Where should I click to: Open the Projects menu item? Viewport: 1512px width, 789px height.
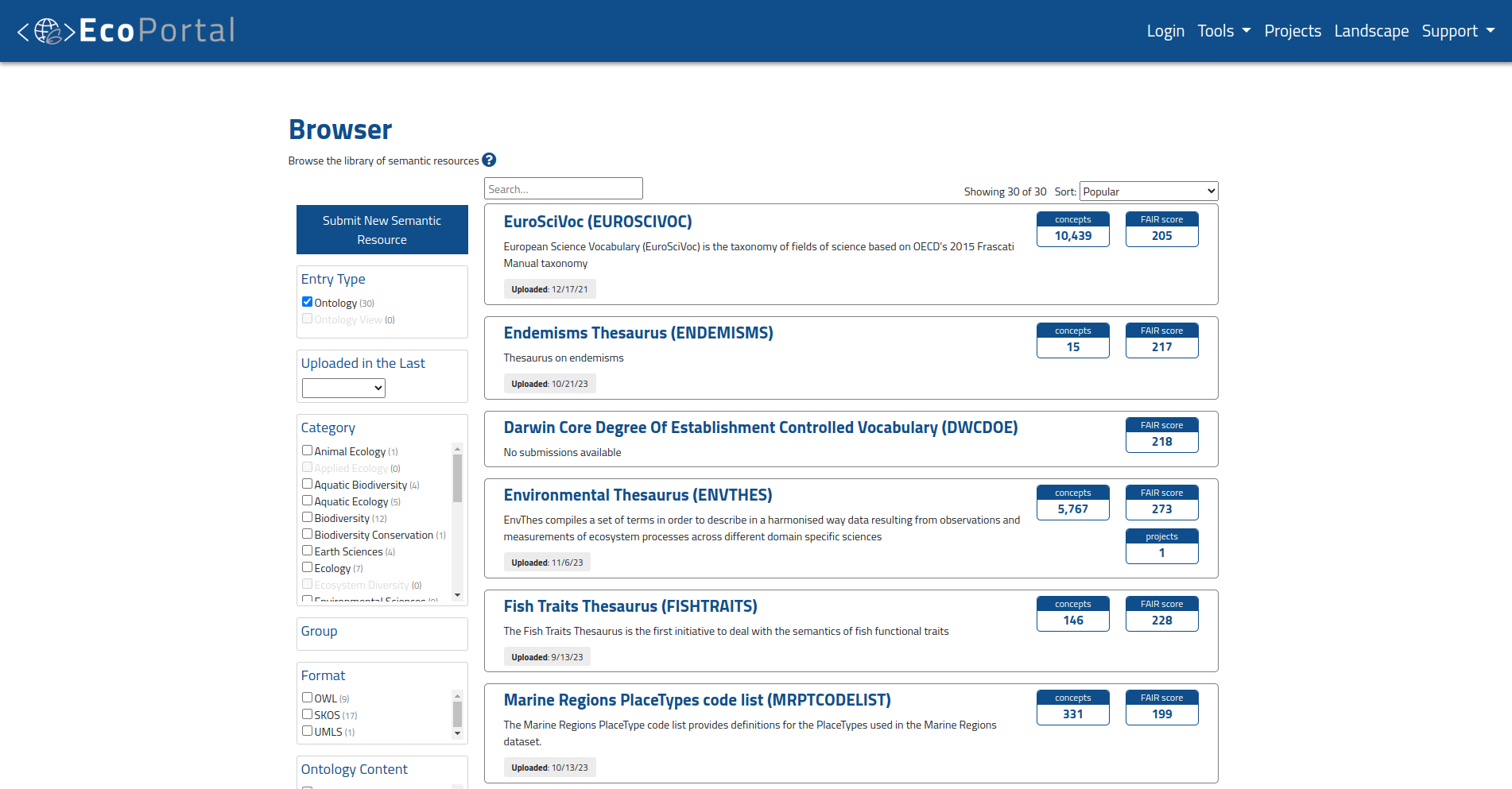tap(1293, 30)
